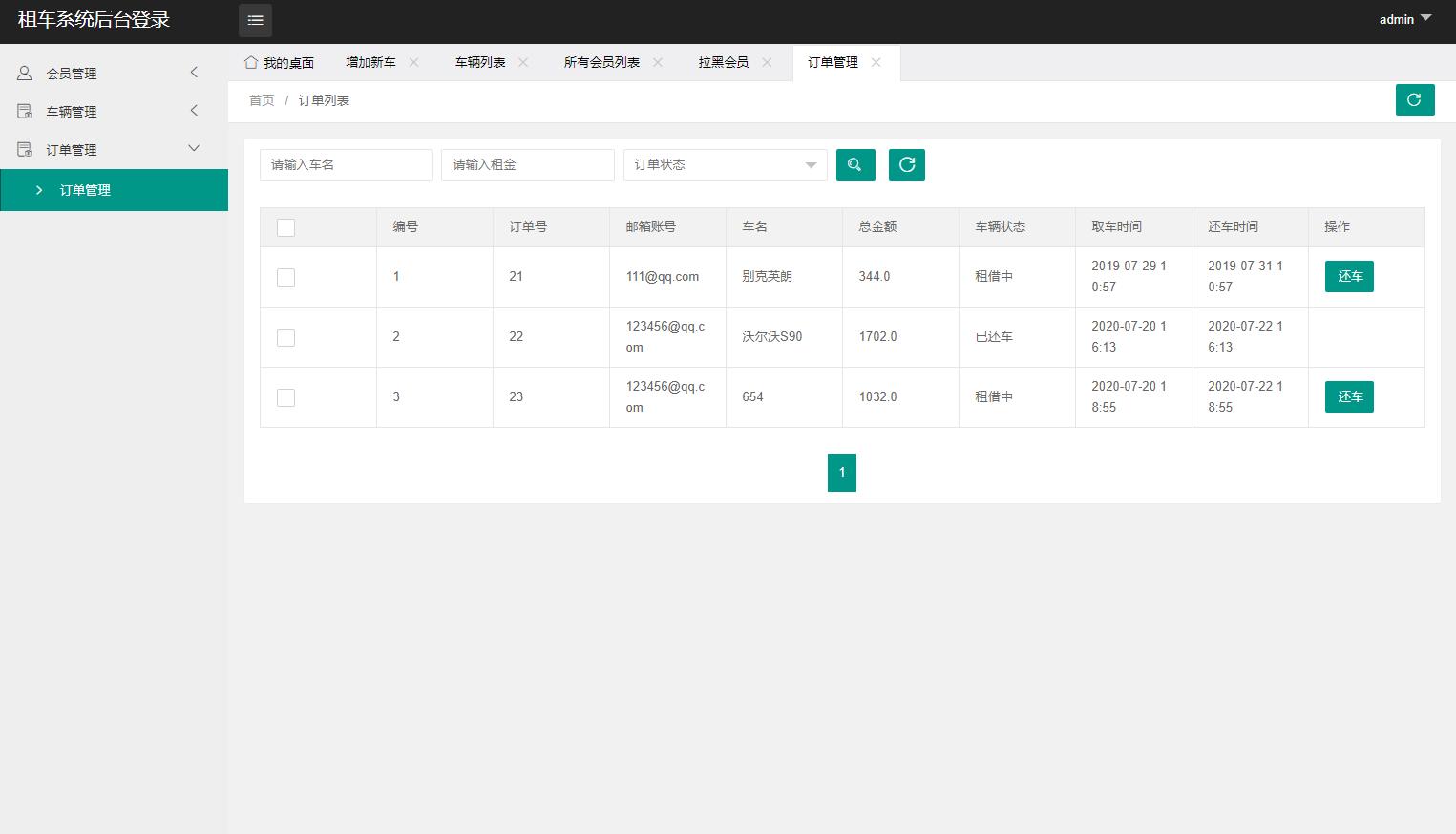Click the search magnifier icon button
The width and height of the screenshot is (1456, 834).
(x=855, y=164)
